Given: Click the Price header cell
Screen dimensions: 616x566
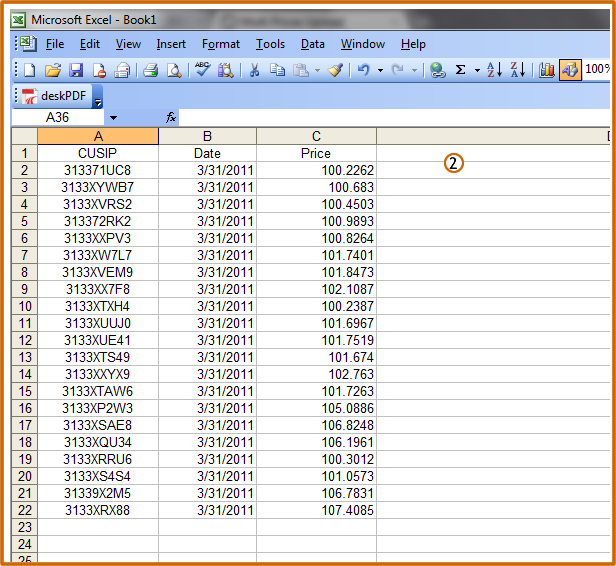Looking at the screenshot, I should point(316,153).
